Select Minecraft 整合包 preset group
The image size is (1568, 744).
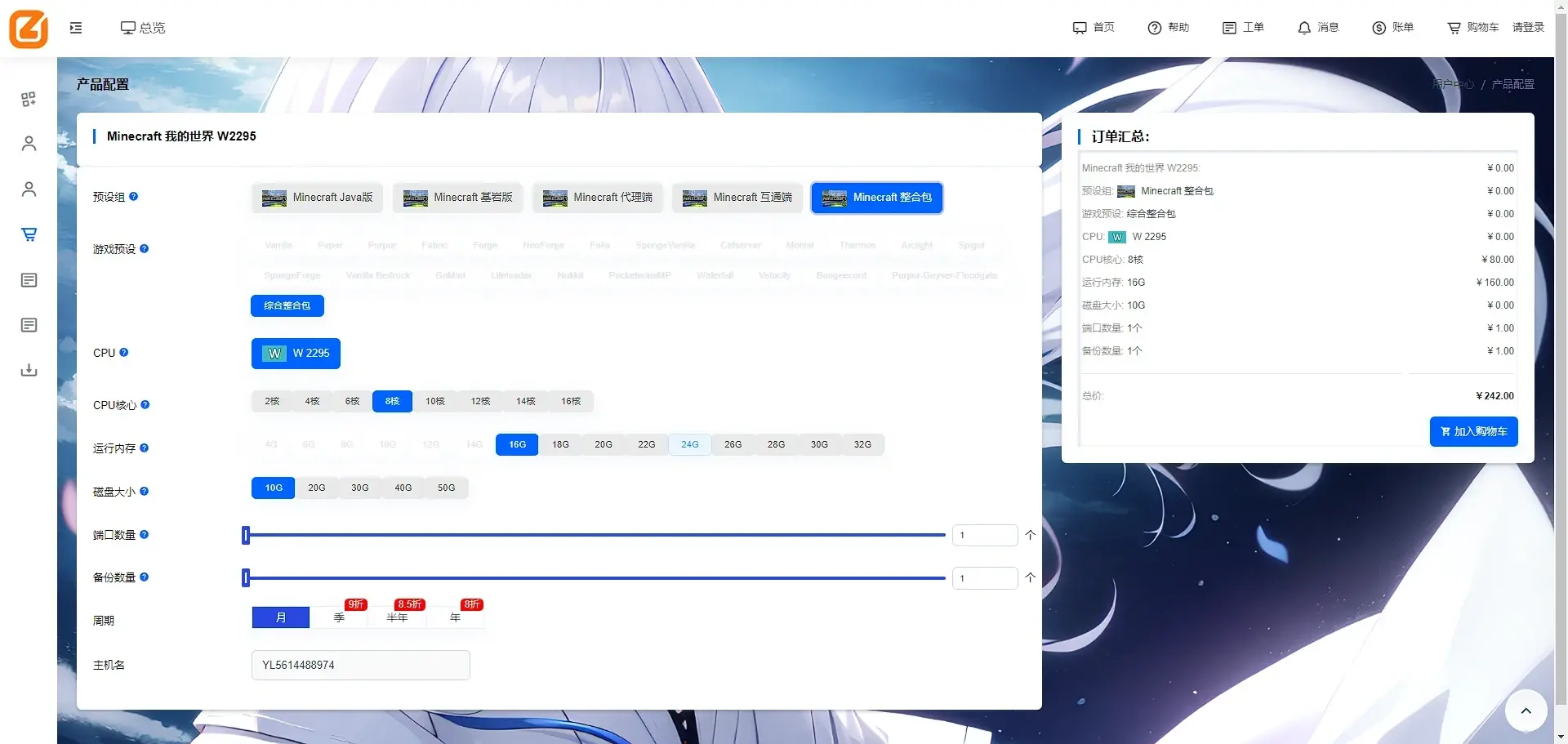click(x=877, y=198)
